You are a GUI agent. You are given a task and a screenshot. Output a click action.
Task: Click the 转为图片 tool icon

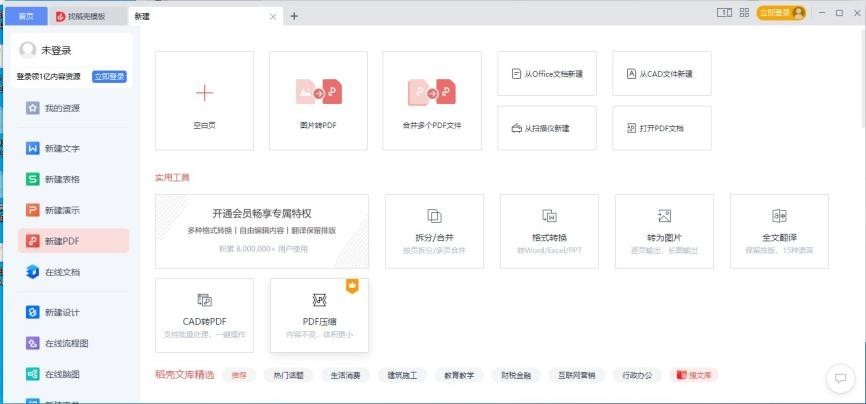(x=664, y=216)
